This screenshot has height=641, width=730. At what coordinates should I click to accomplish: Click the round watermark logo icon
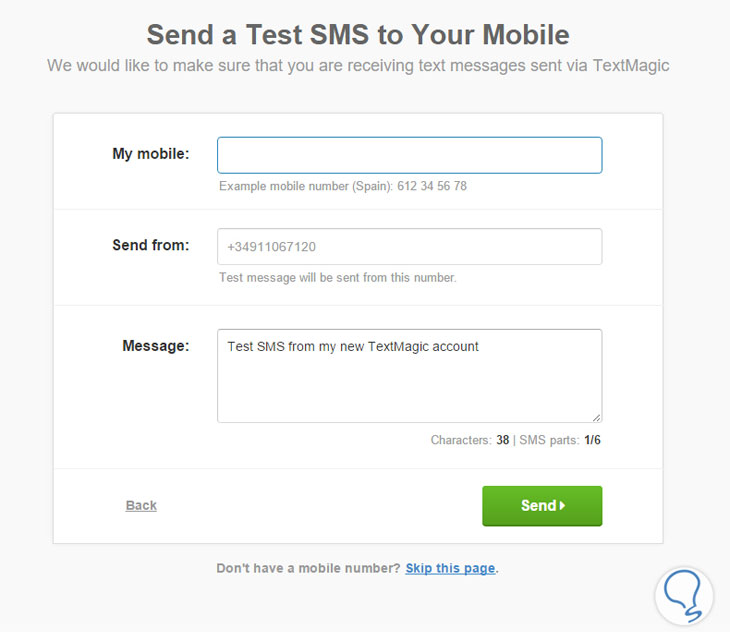[684, 597]
